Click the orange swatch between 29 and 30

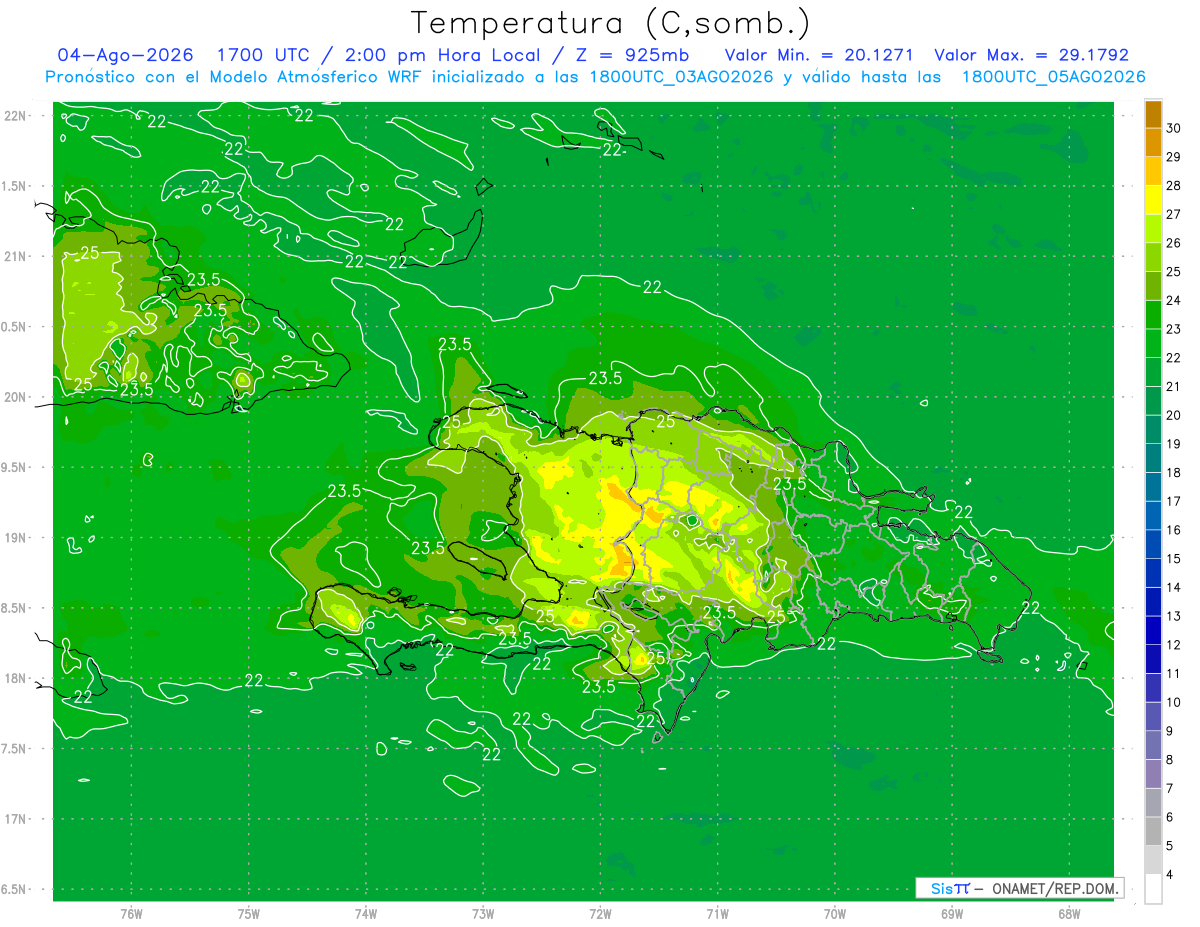tap(1153, 142)
